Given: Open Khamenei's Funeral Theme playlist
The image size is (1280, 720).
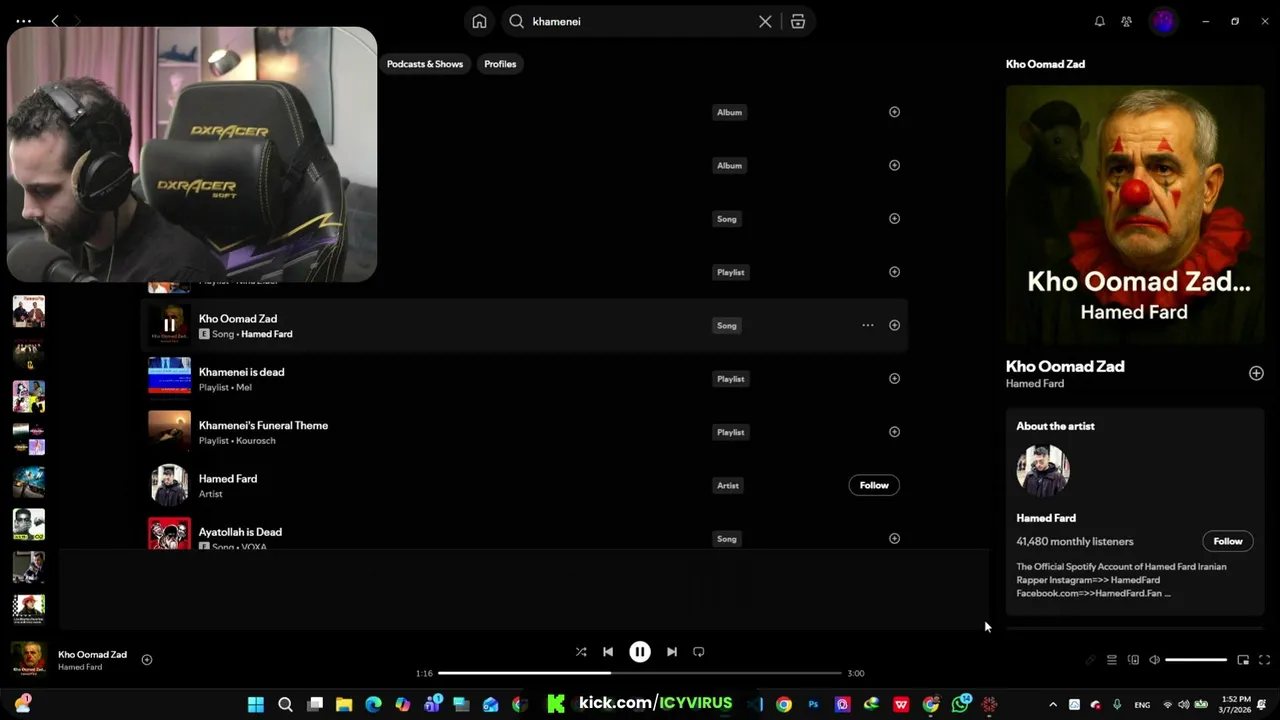Looking at the screenshot, I should point(263,425).
